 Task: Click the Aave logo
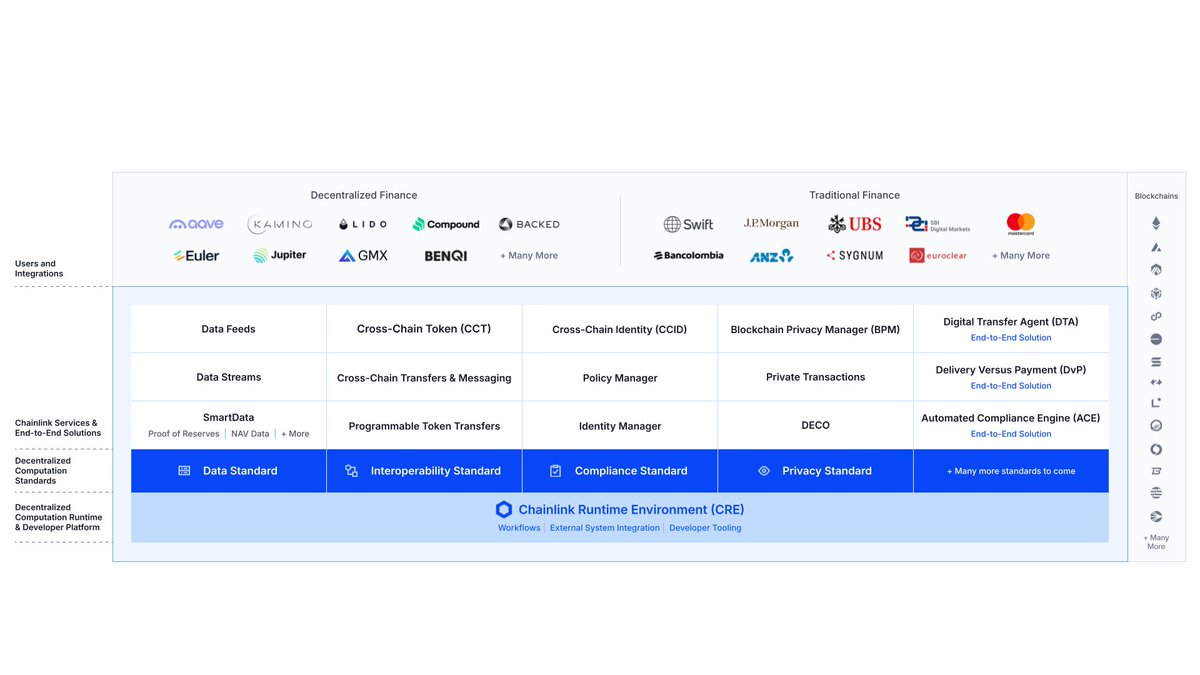(x=196, y=224)
